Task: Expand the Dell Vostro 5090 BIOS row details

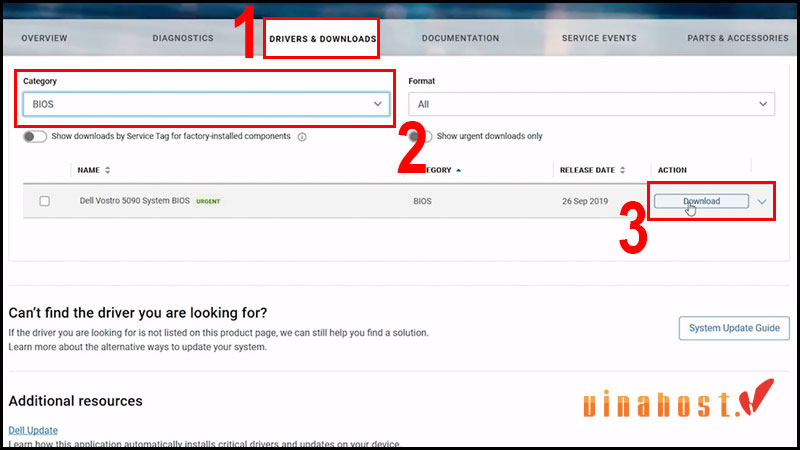Action: [762, 202]
